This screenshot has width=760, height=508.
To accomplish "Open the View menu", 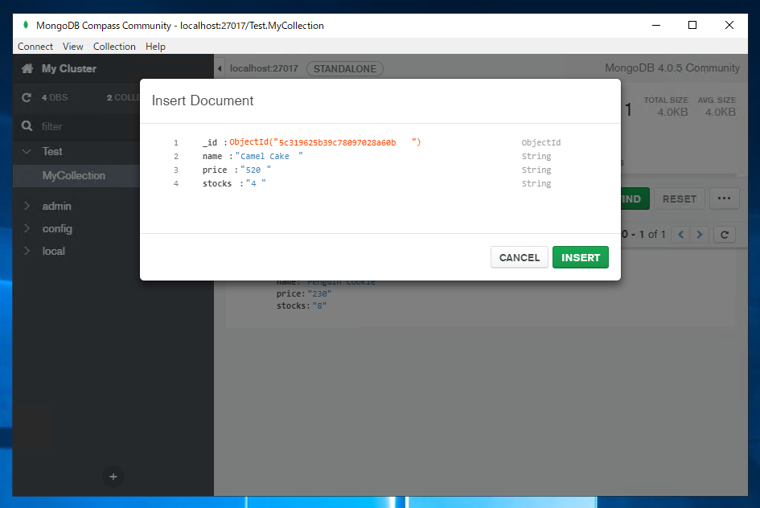I will [73, 47].
